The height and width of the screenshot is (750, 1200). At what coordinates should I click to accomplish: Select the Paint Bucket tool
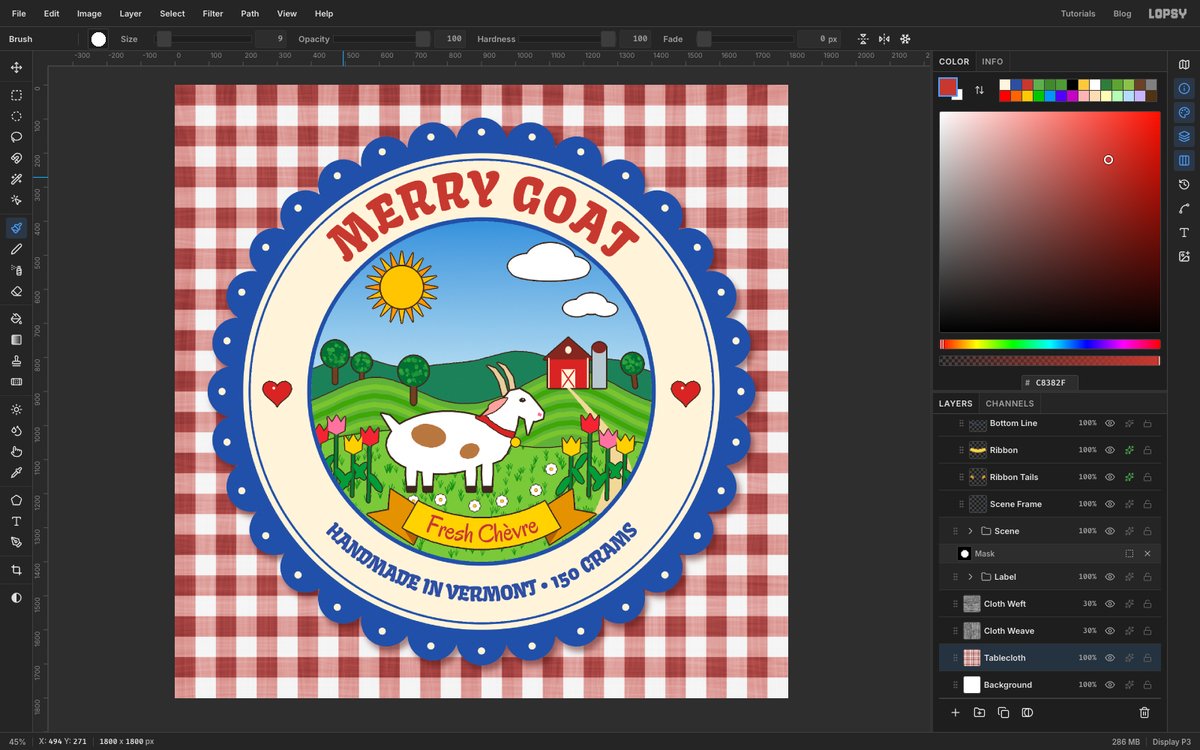pos(16,318)
